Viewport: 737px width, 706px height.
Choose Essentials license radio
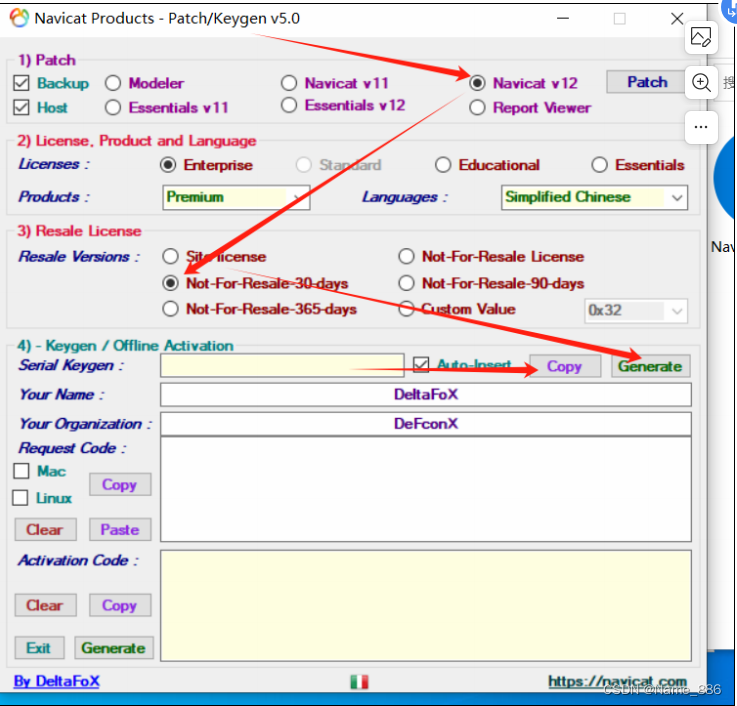pos(599,165)
